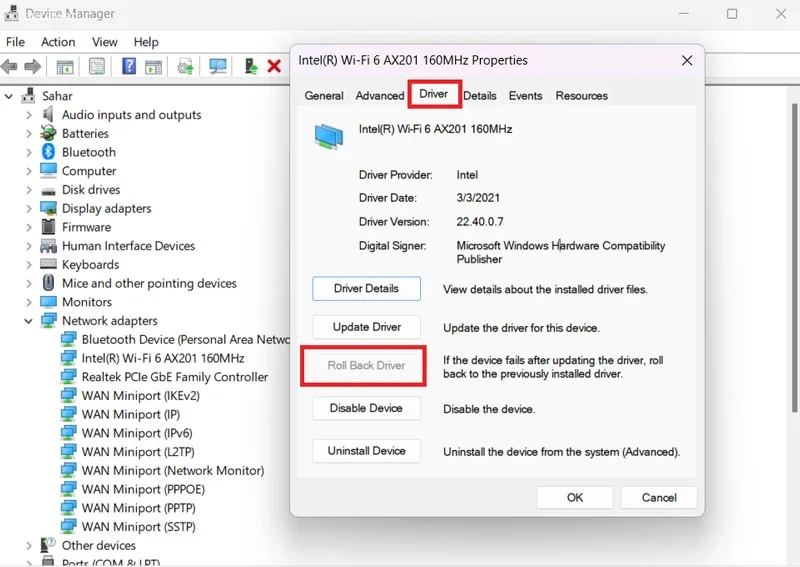Screen dimensions: 800x567
Task: Expand the Other devices category
Action: coord(29,546)
